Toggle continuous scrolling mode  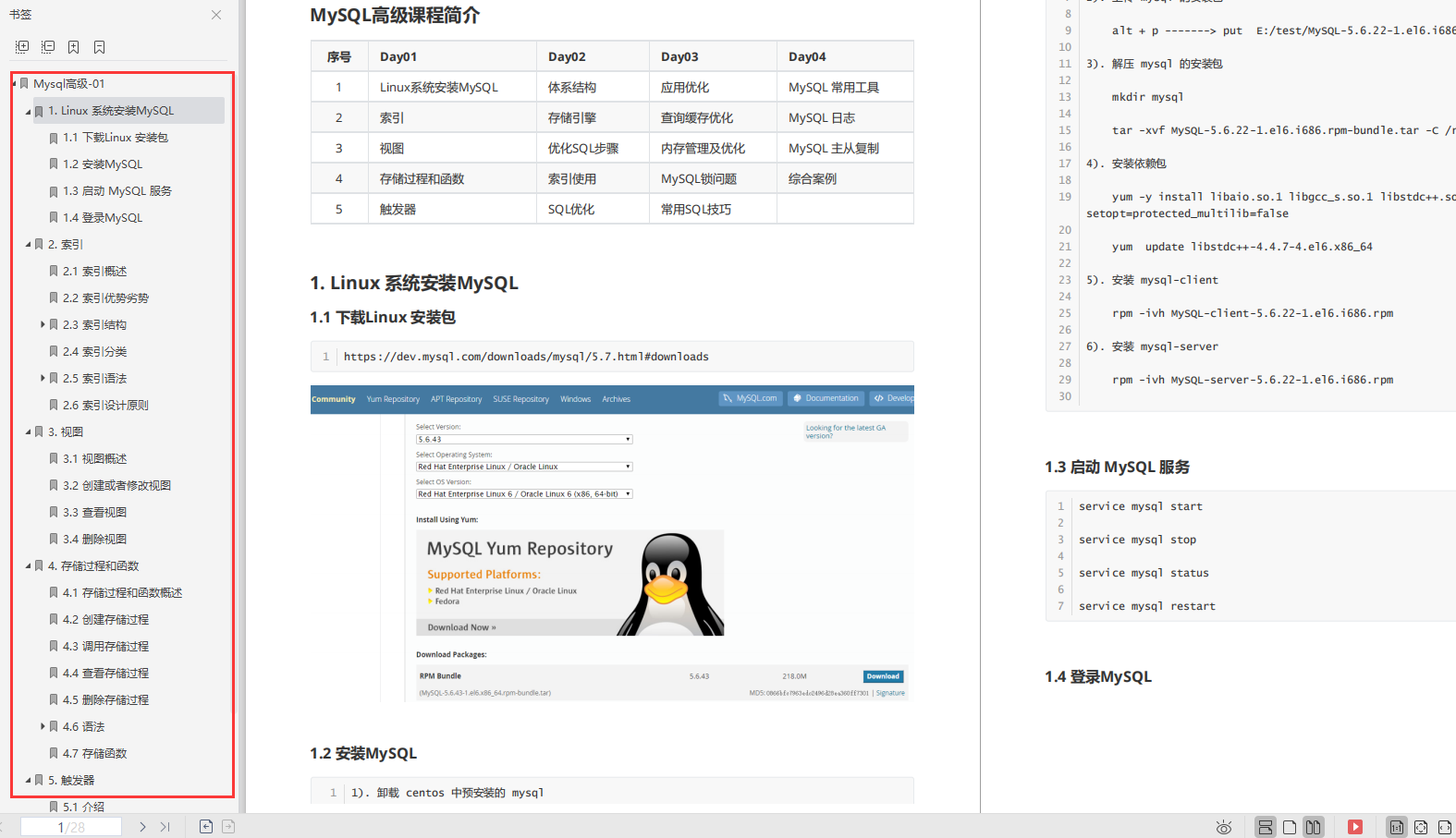1266,827
